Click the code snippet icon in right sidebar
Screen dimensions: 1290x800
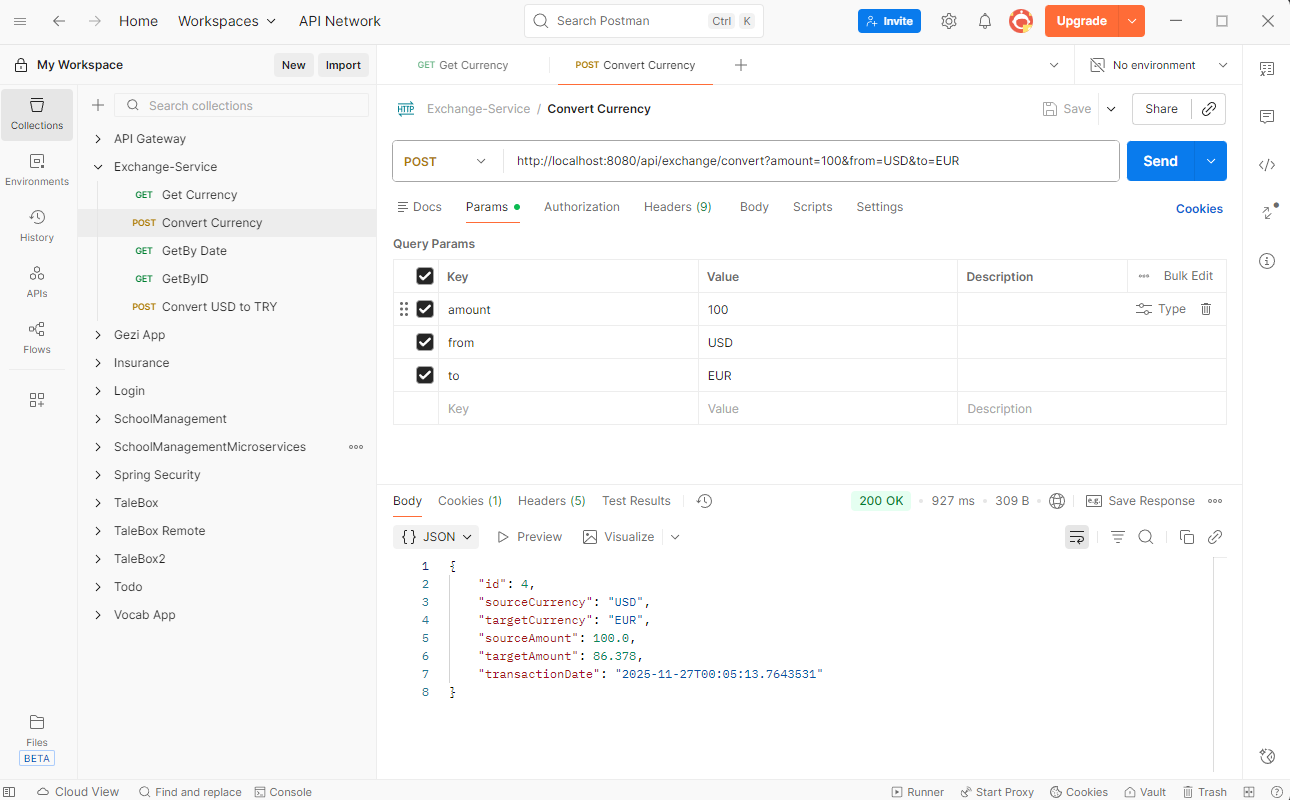(x=1267, y=165)
